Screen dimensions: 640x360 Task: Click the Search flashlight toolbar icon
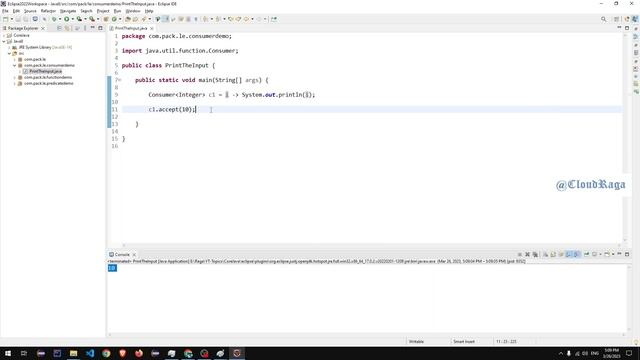click(x=144, y=19)
